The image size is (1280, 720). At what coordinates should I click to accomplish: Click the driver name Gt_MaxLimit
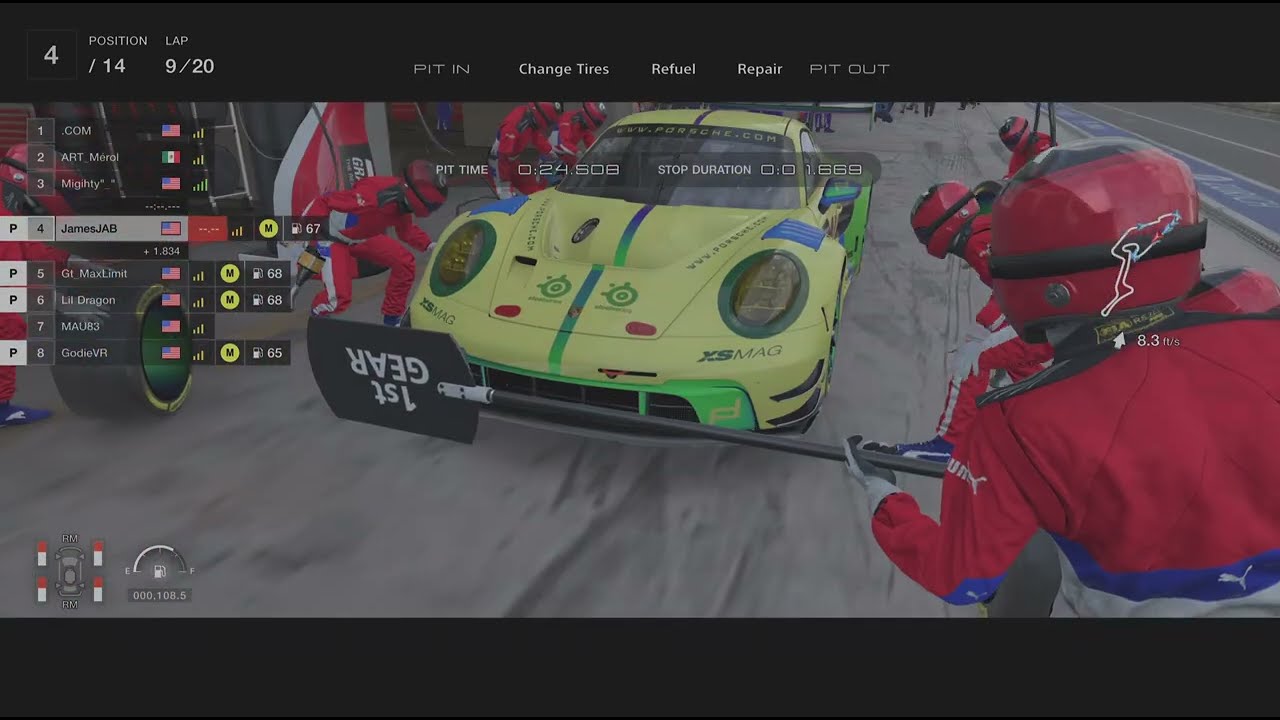(94, 273)
